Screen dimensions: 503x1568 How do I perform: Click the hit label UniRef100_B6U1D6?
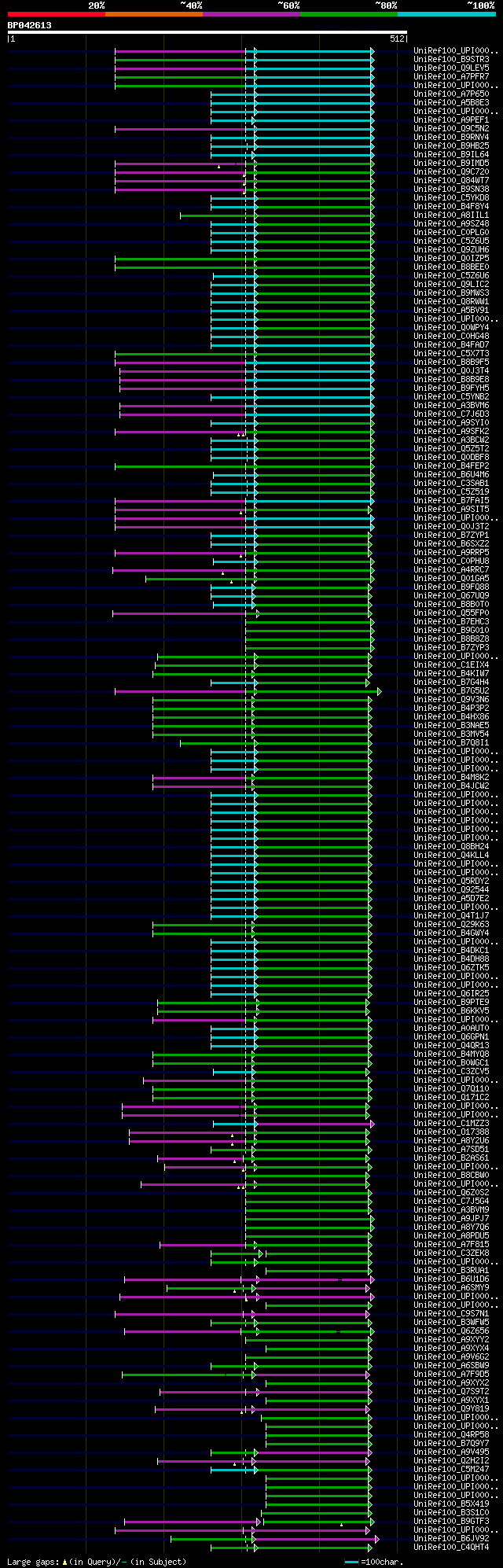(x=451, y=1279)
